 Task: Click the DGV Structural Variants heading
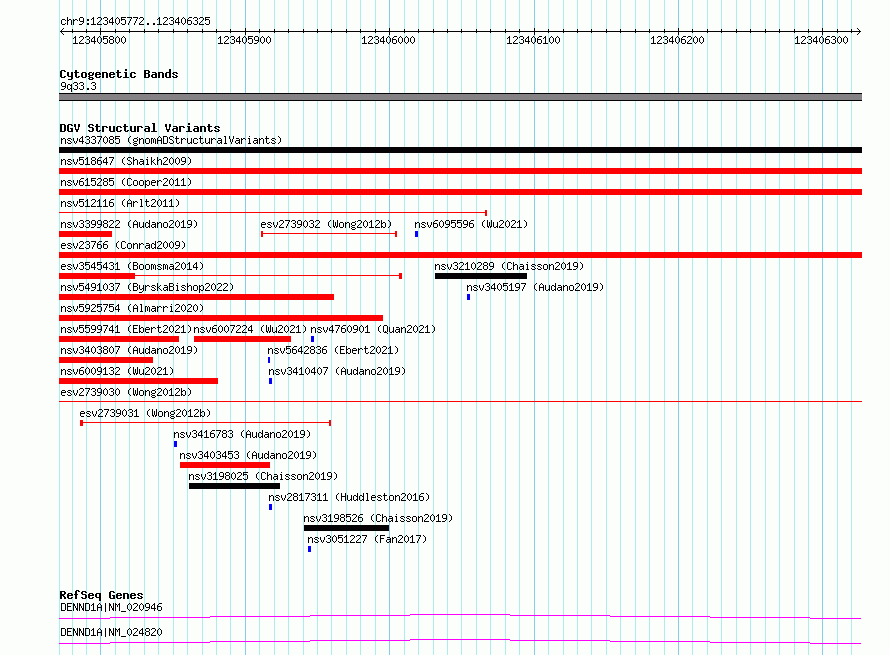pos(140,128)
